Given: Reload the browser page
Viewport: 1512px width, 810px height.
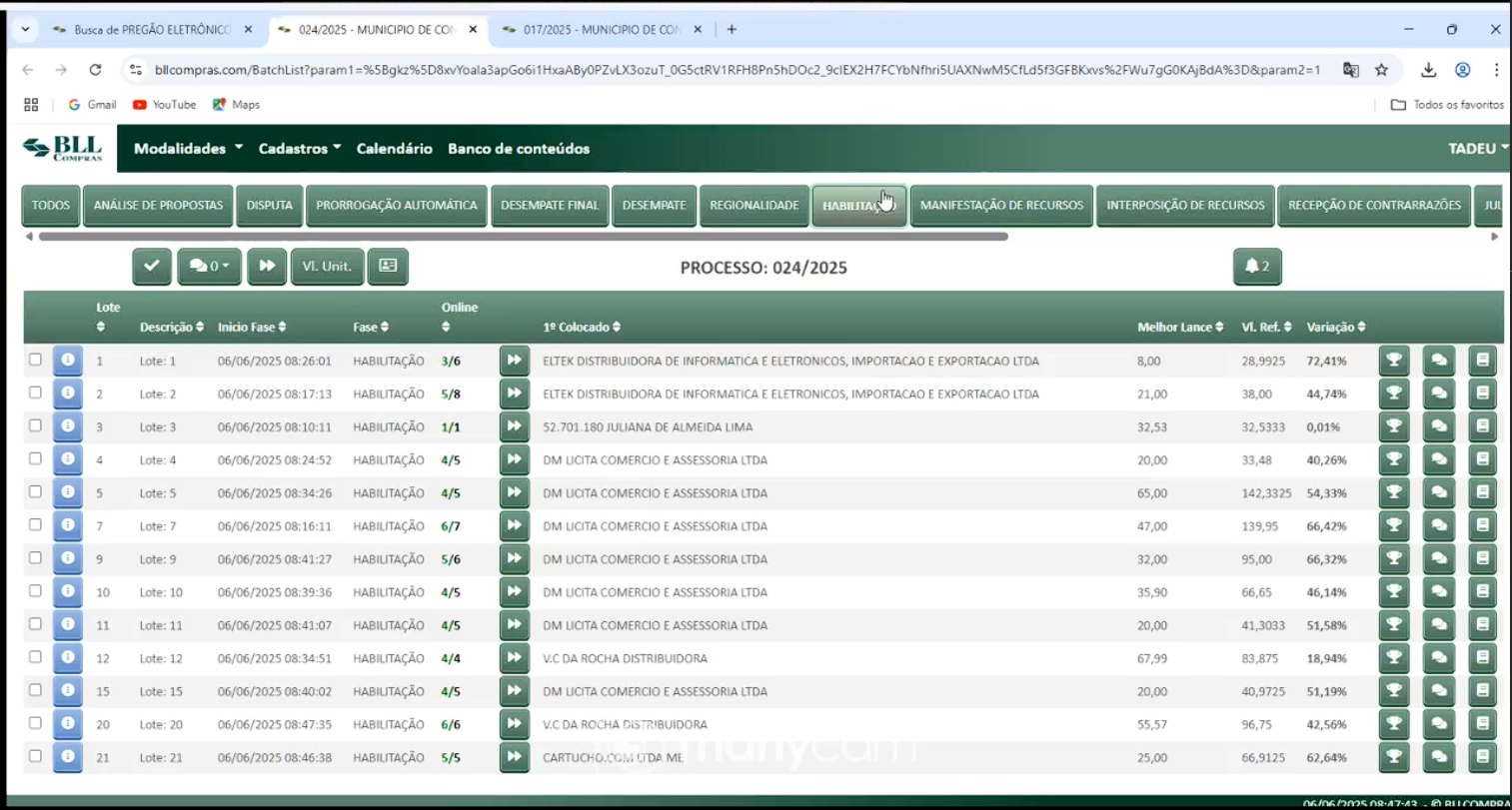Looking at the screenshot, I should coord(95,70).
